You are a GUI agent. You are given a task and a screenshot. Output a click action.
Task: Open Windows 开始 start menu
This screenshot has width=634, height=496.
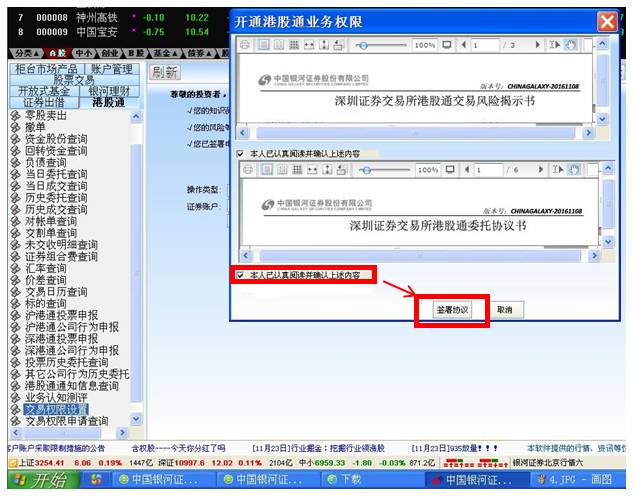click(43, 480)
